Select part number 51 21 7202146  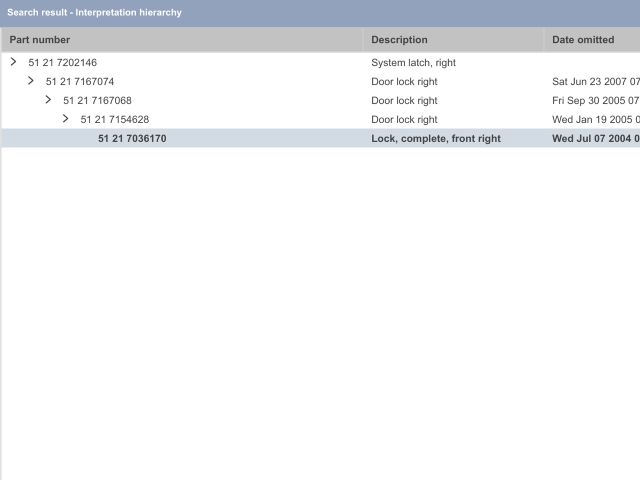pos(62,63)
